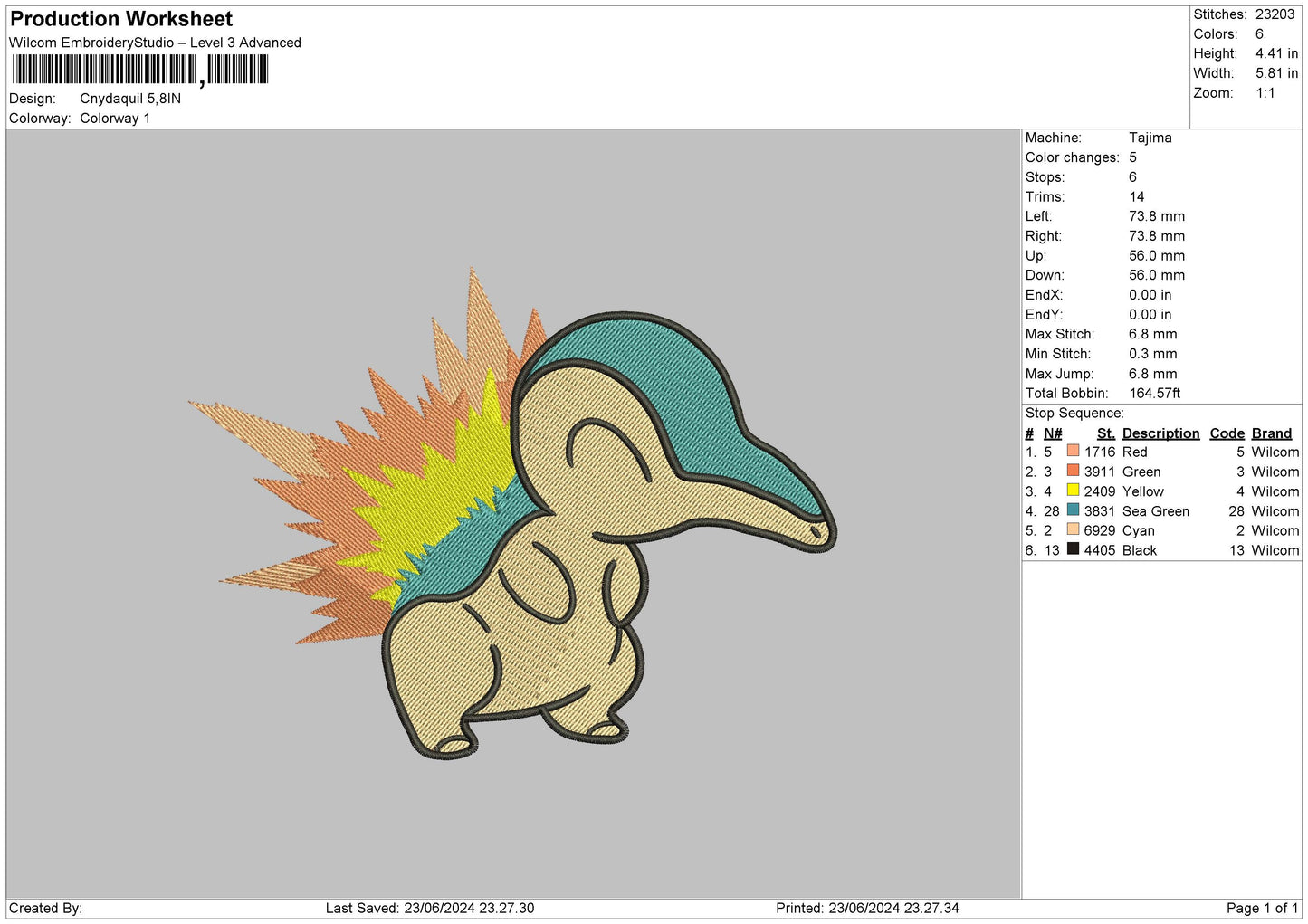Click the 'Production Worksheet' title
Viewport: 1308px width, 924px height.
pos(121,19)
